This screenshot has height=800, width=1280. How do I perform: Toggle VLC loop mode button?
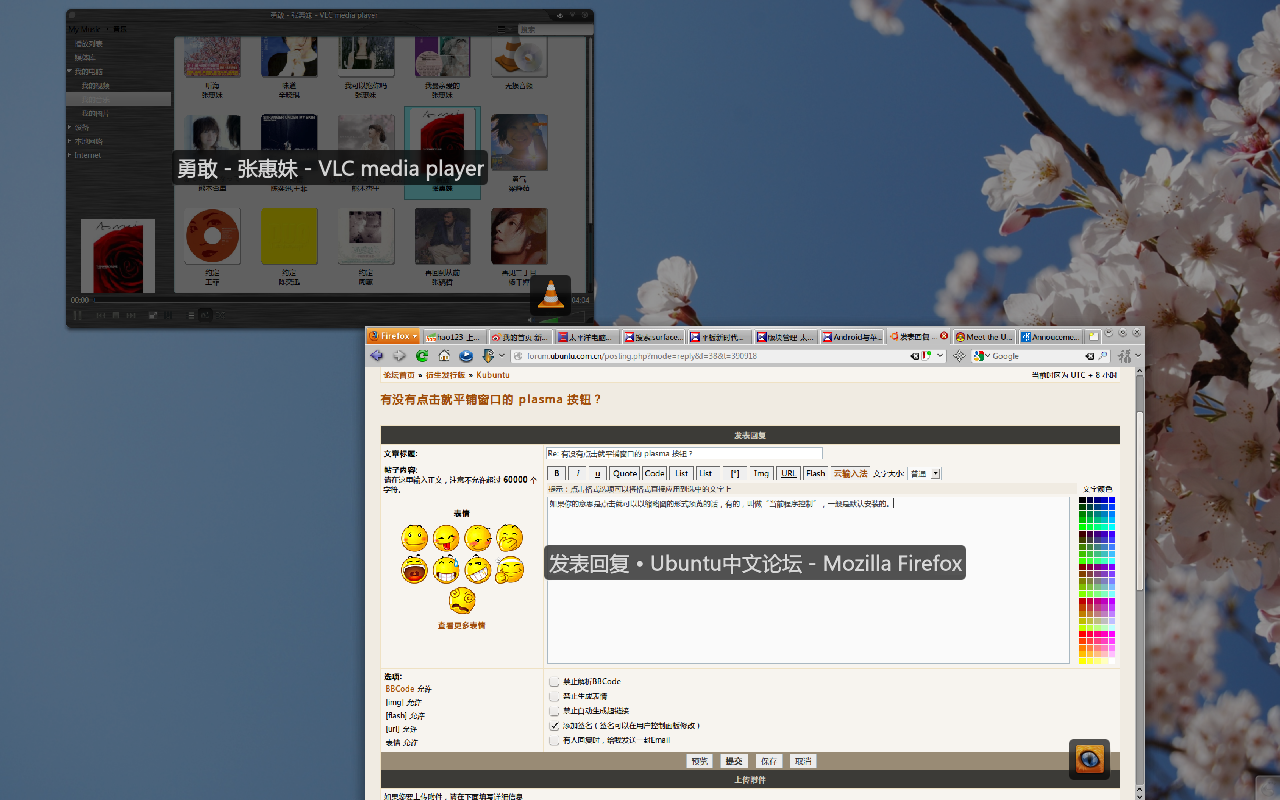click(x=205, y=315)
